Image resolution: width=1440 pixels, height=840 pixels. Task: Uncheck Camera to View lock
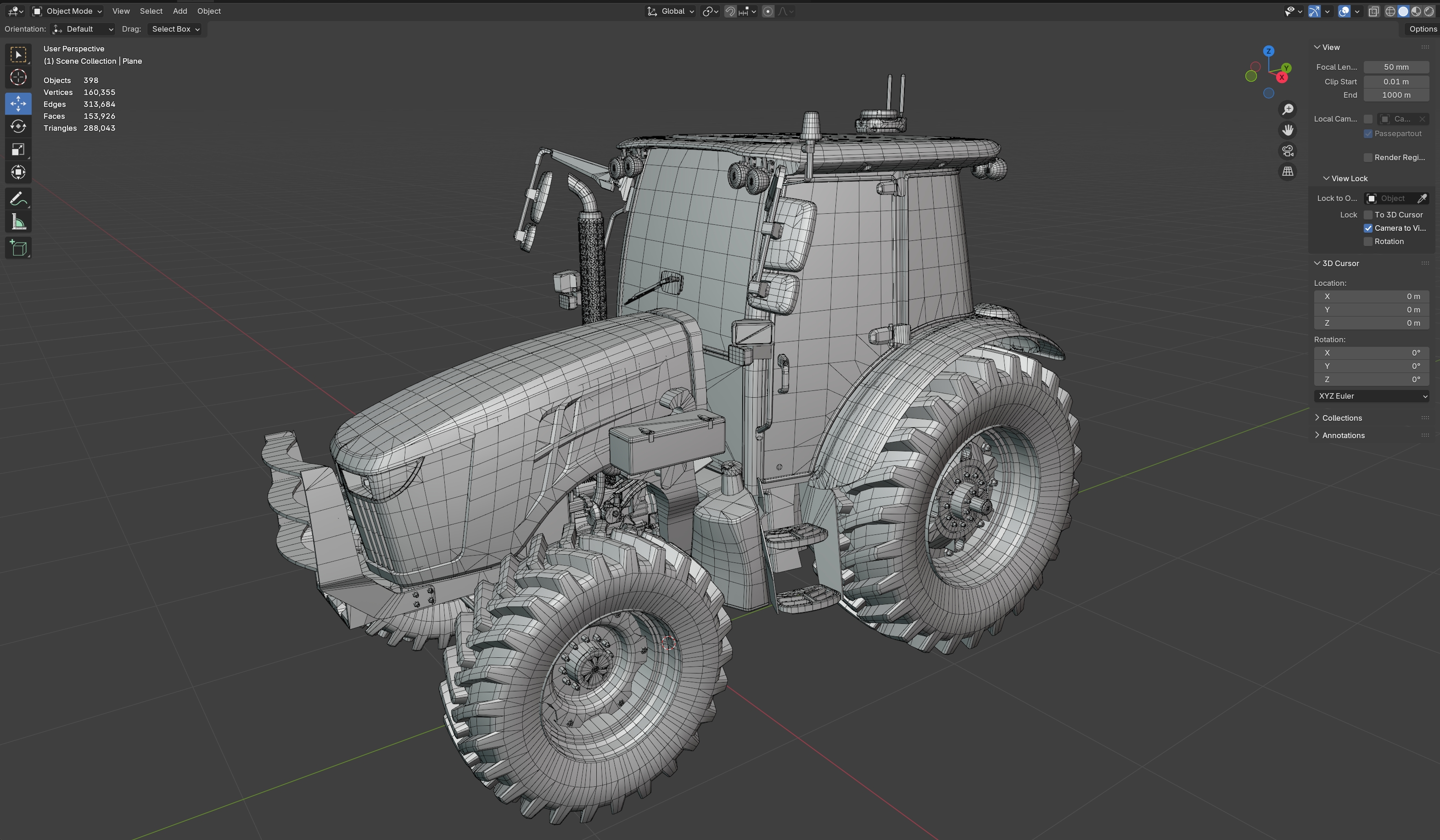tap(1368, 228)
